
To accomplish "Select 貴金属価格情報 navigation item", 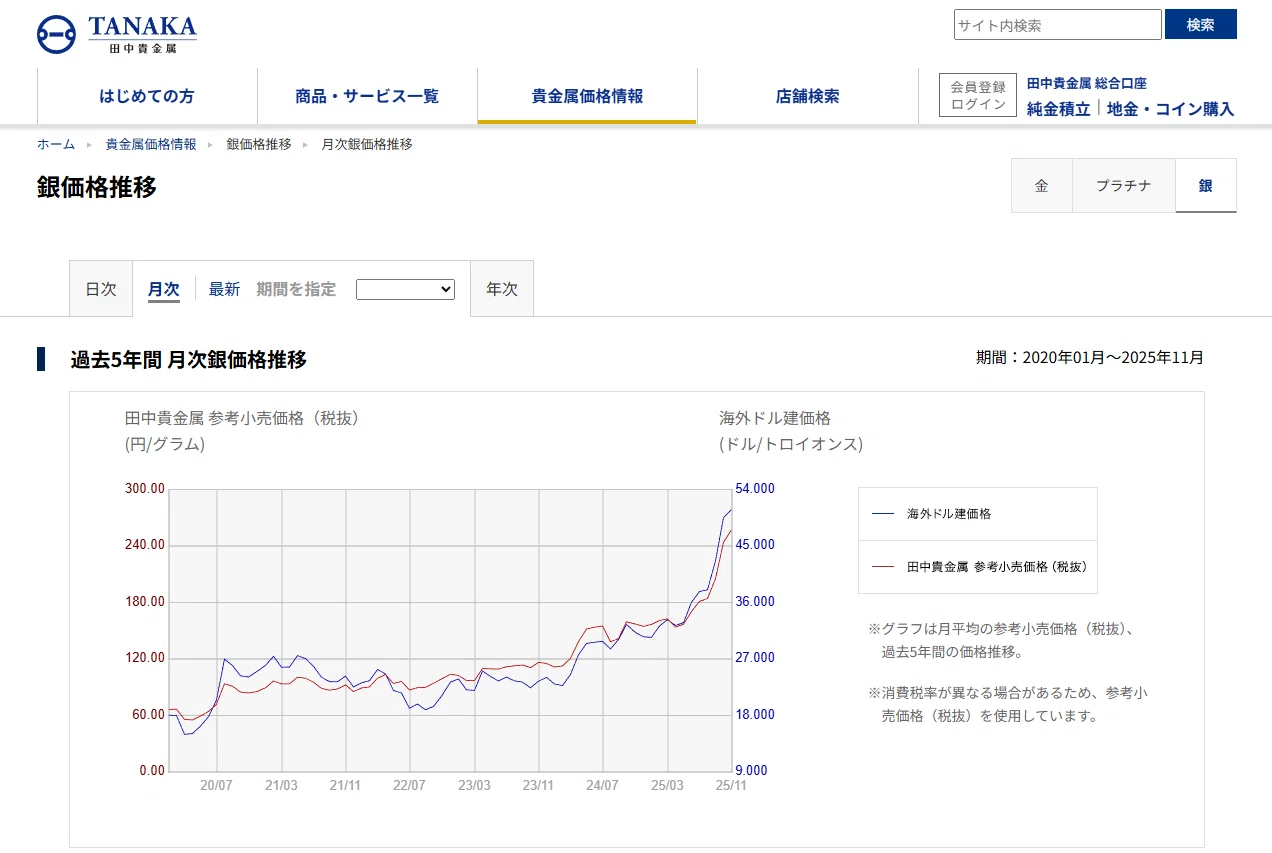I will pyautogui.click(x=587, y=96).
